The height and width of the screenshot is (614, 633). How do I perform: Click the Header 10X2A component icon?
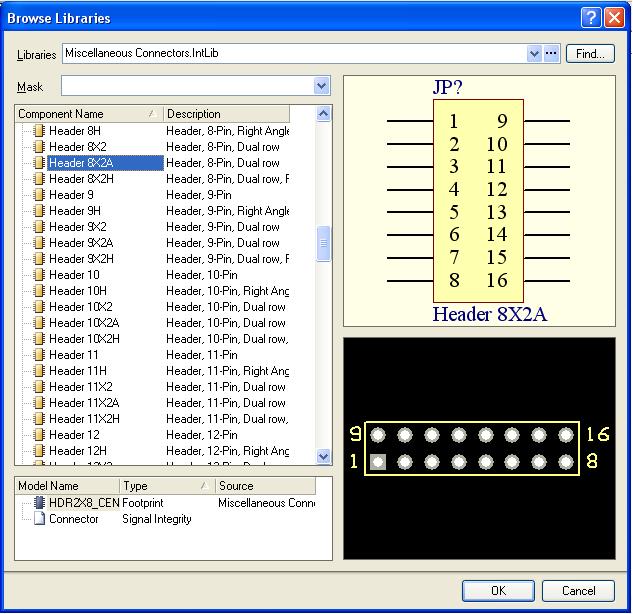coord(39,323)
